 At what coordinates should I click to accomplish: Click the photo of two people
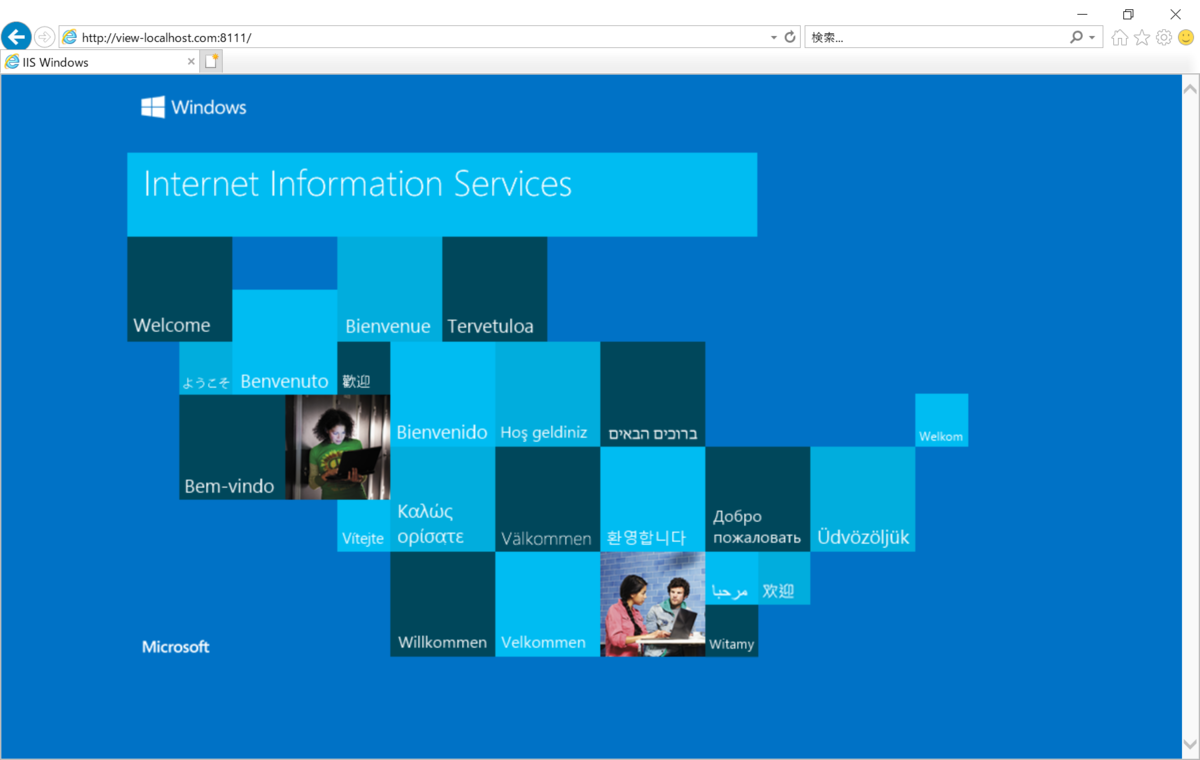coord(652,604)
